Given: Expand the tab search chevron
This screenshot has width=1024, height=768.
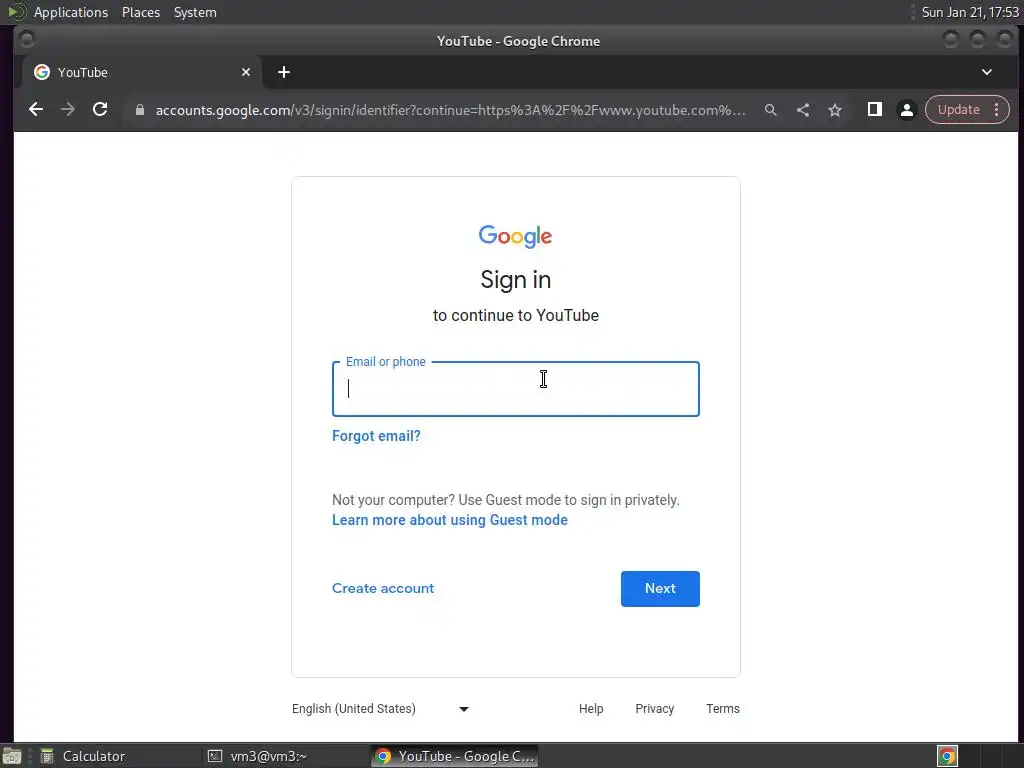Looking at the screenshot, I should click(987, 72).
